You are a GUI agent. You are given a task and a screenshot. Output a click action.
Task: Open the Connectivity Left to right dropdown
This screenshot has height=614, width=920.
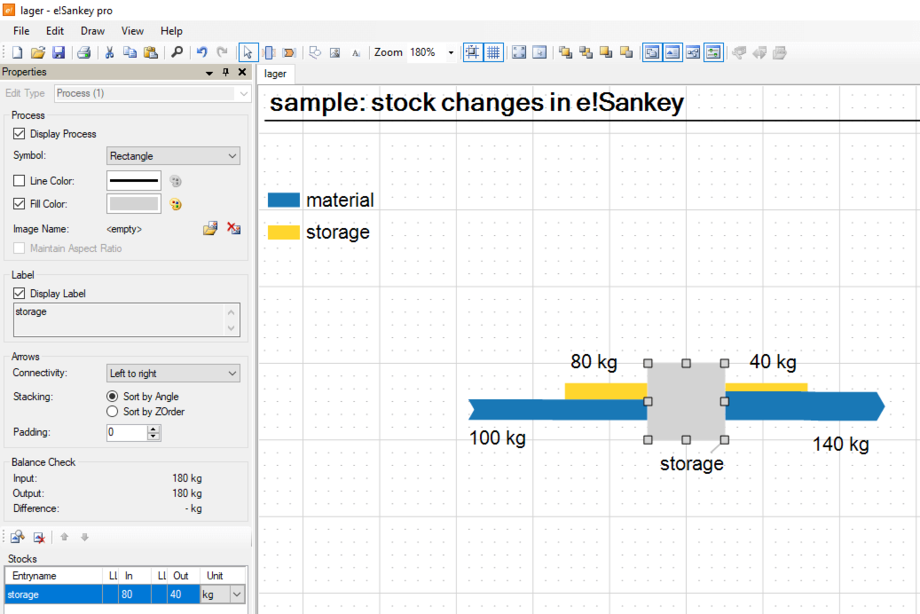[173, 373]
